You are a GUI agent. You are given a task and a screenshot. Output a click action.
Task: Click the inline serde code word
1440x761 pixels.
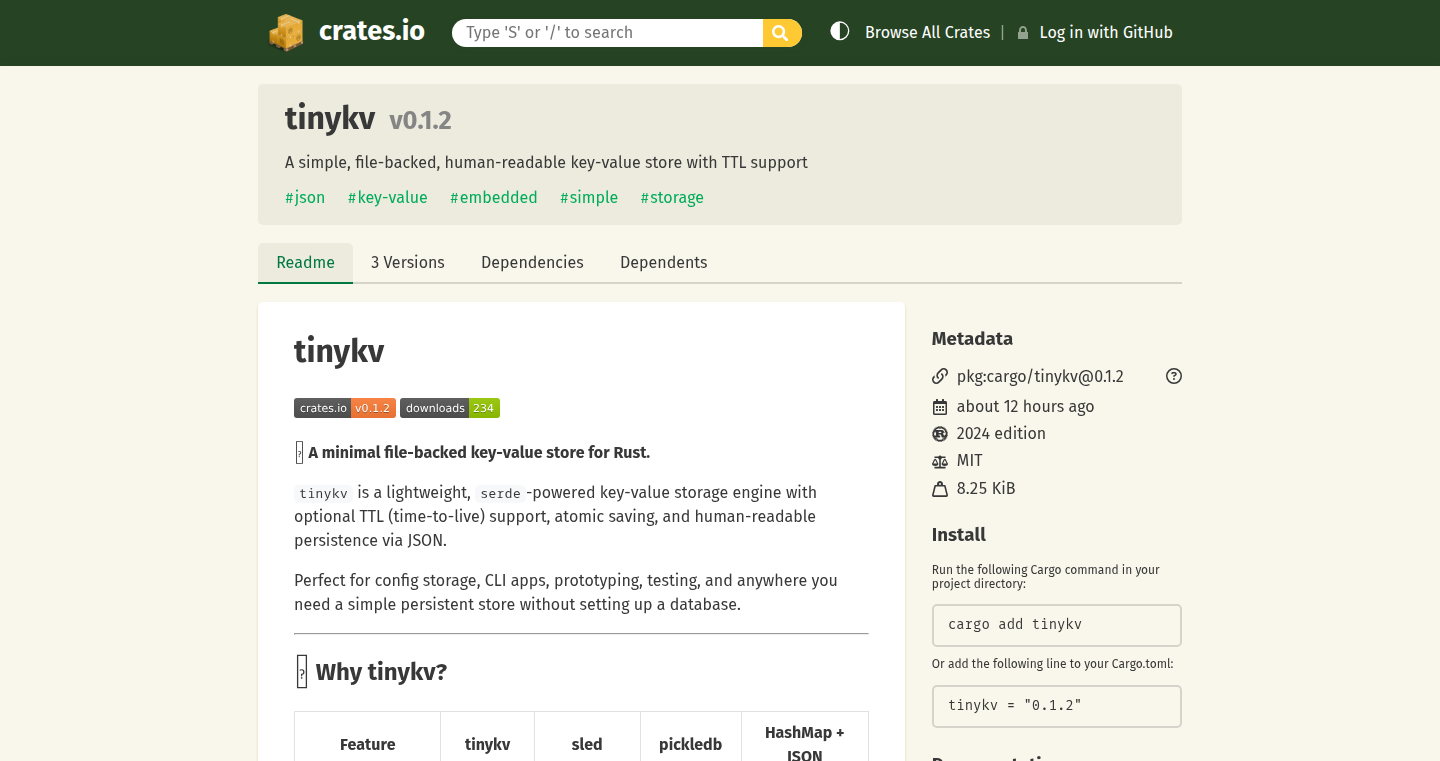tap(500, 493)
